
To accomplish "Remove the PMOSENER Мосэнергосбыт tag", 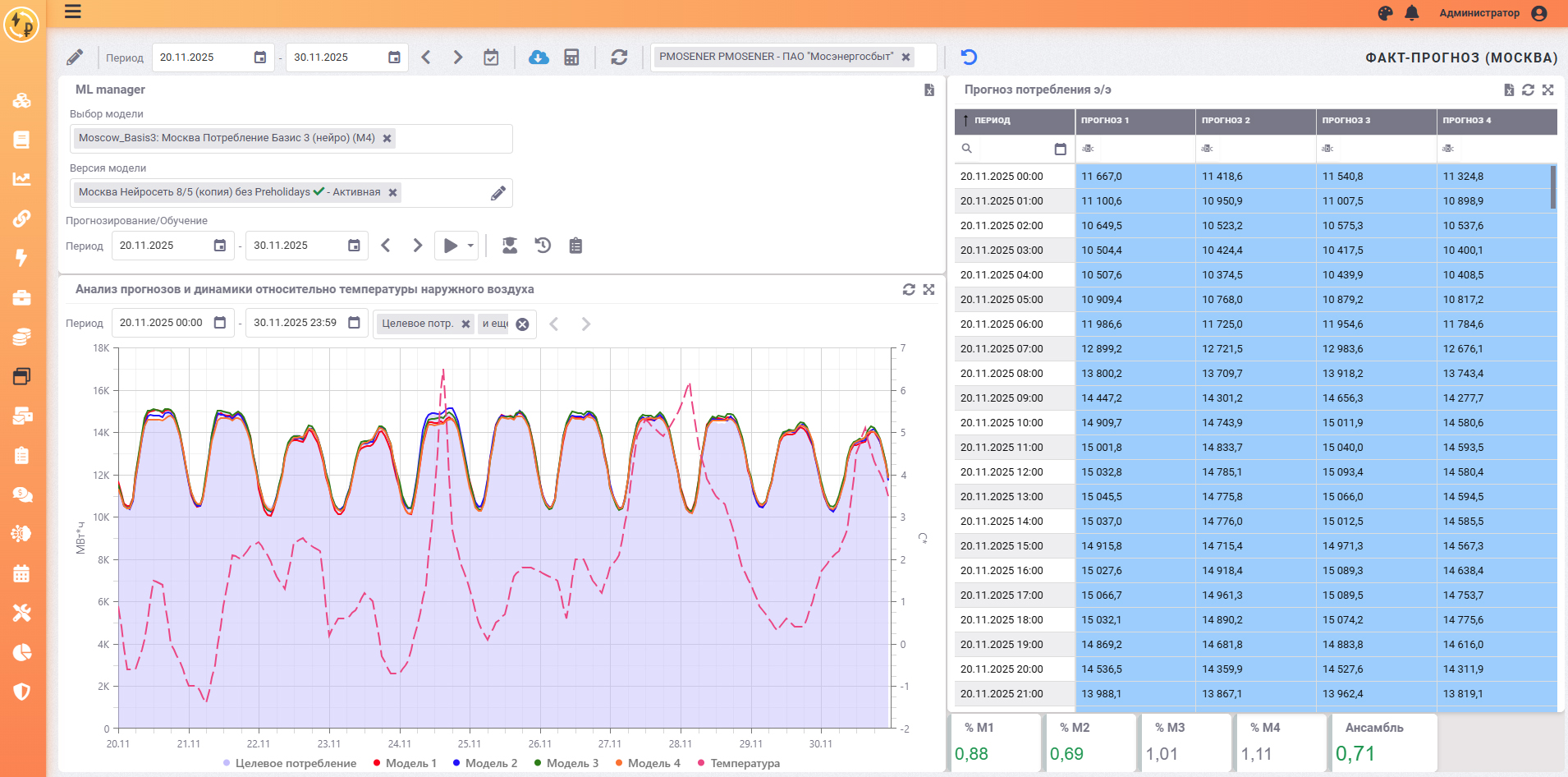I will [905, 57].
